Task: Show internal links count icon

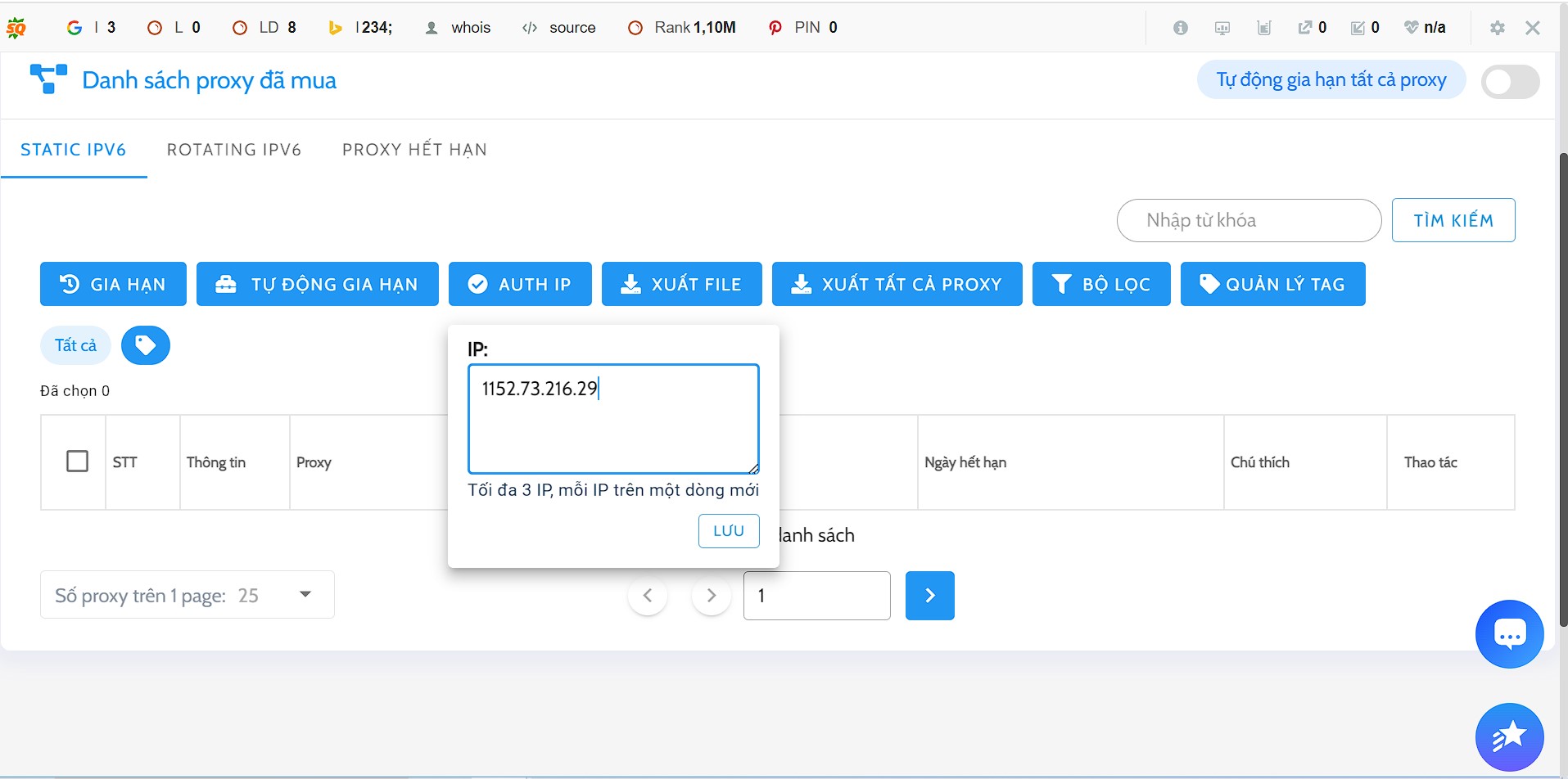Action: 1365,28
